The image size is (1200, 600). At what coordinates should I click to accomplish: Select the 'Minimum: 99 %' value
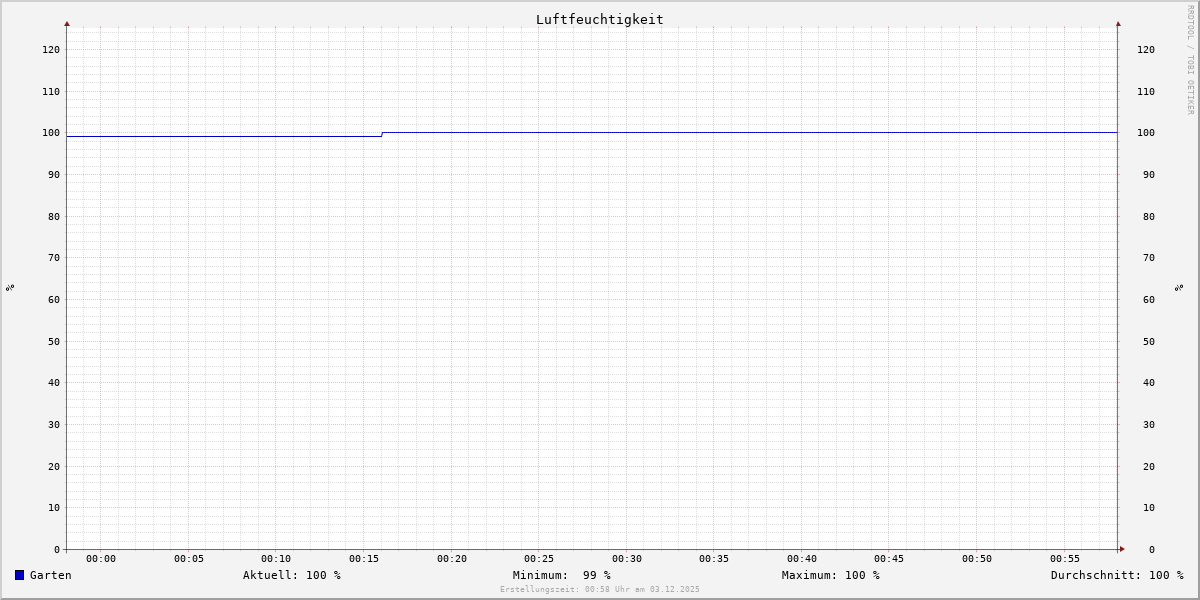point(562,575)
